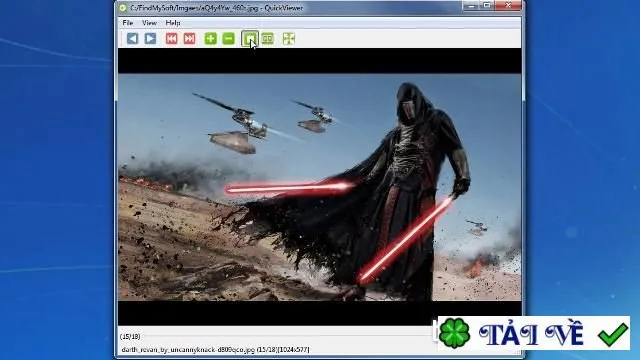Zoom in with the green plus icon
The height and width of the screenshot is (360, 640).
211,39
